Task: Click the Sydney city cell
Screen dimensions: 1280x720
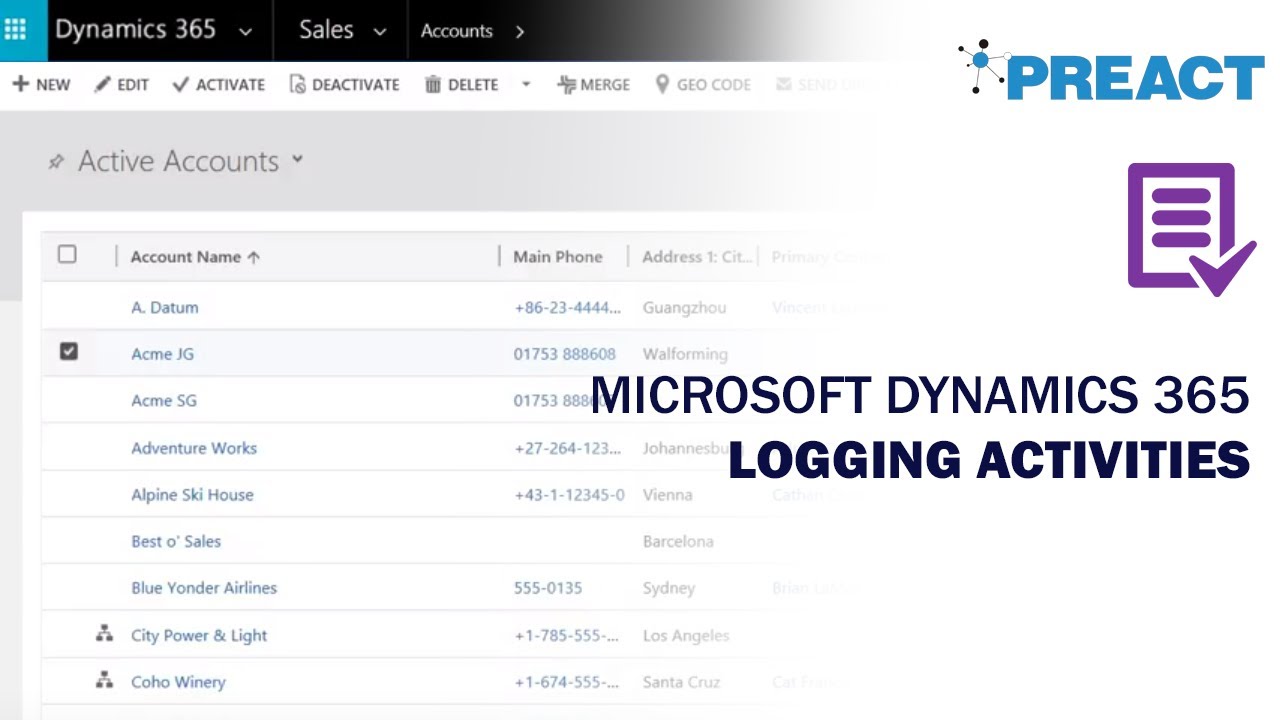Action: (669, 588)
